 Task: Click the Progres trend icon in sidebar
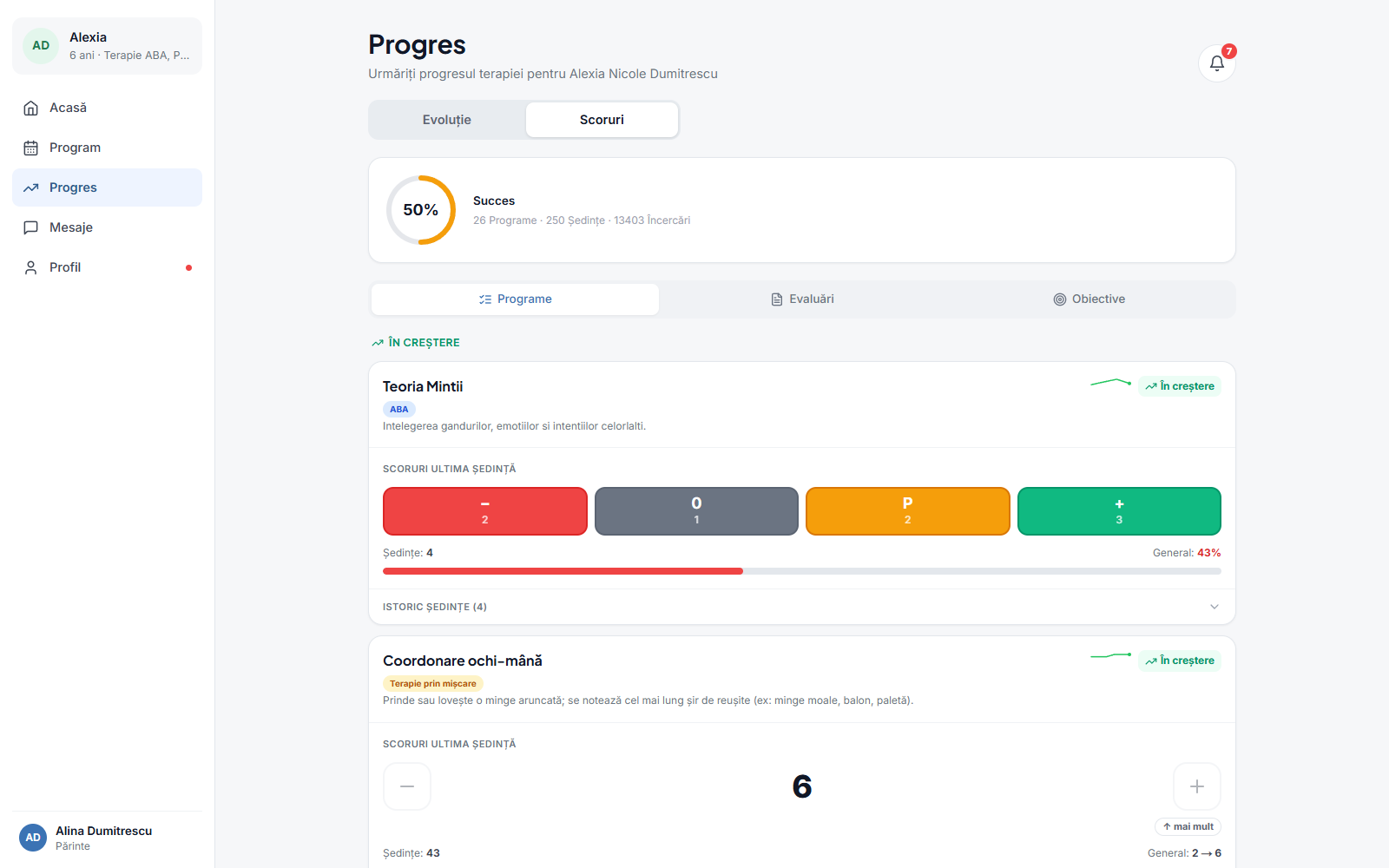pos(31,187)
